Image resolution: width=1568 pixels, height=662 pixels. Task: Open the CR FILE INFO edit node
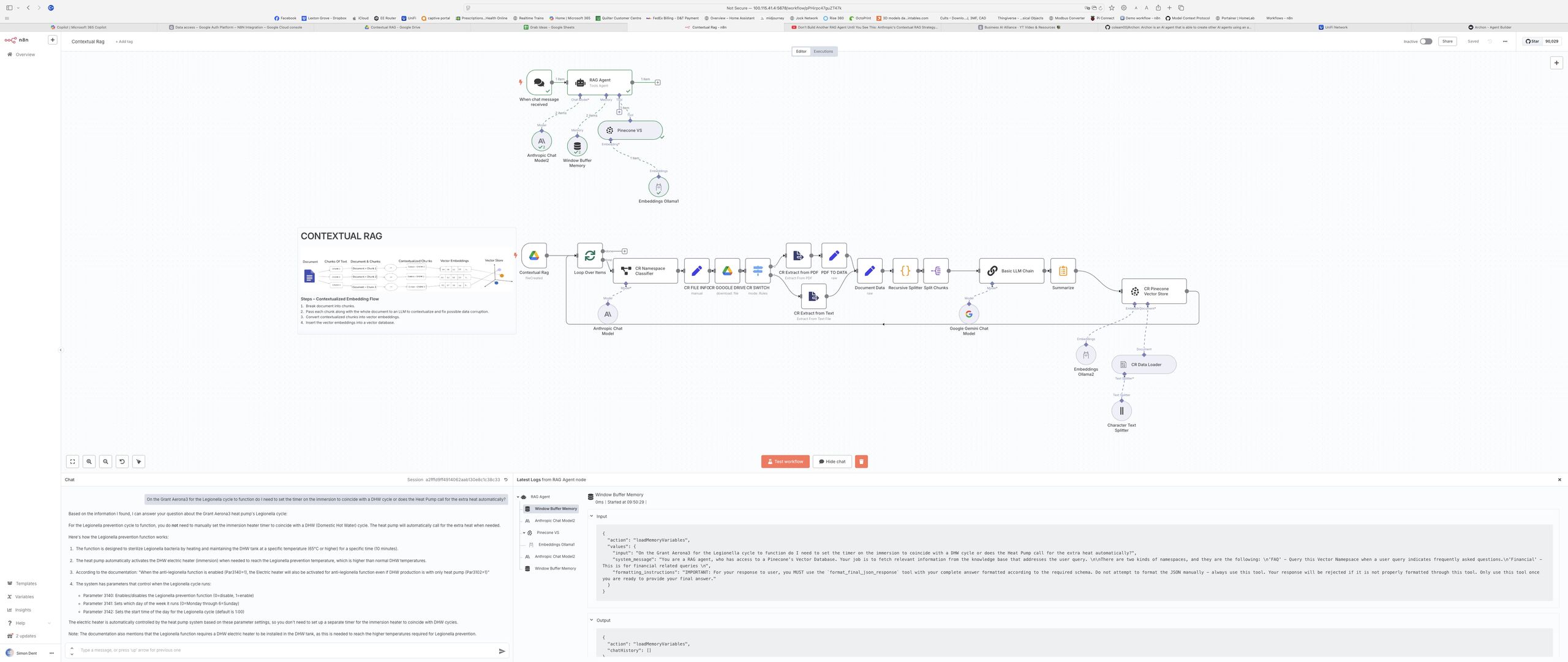pos(696,271)
